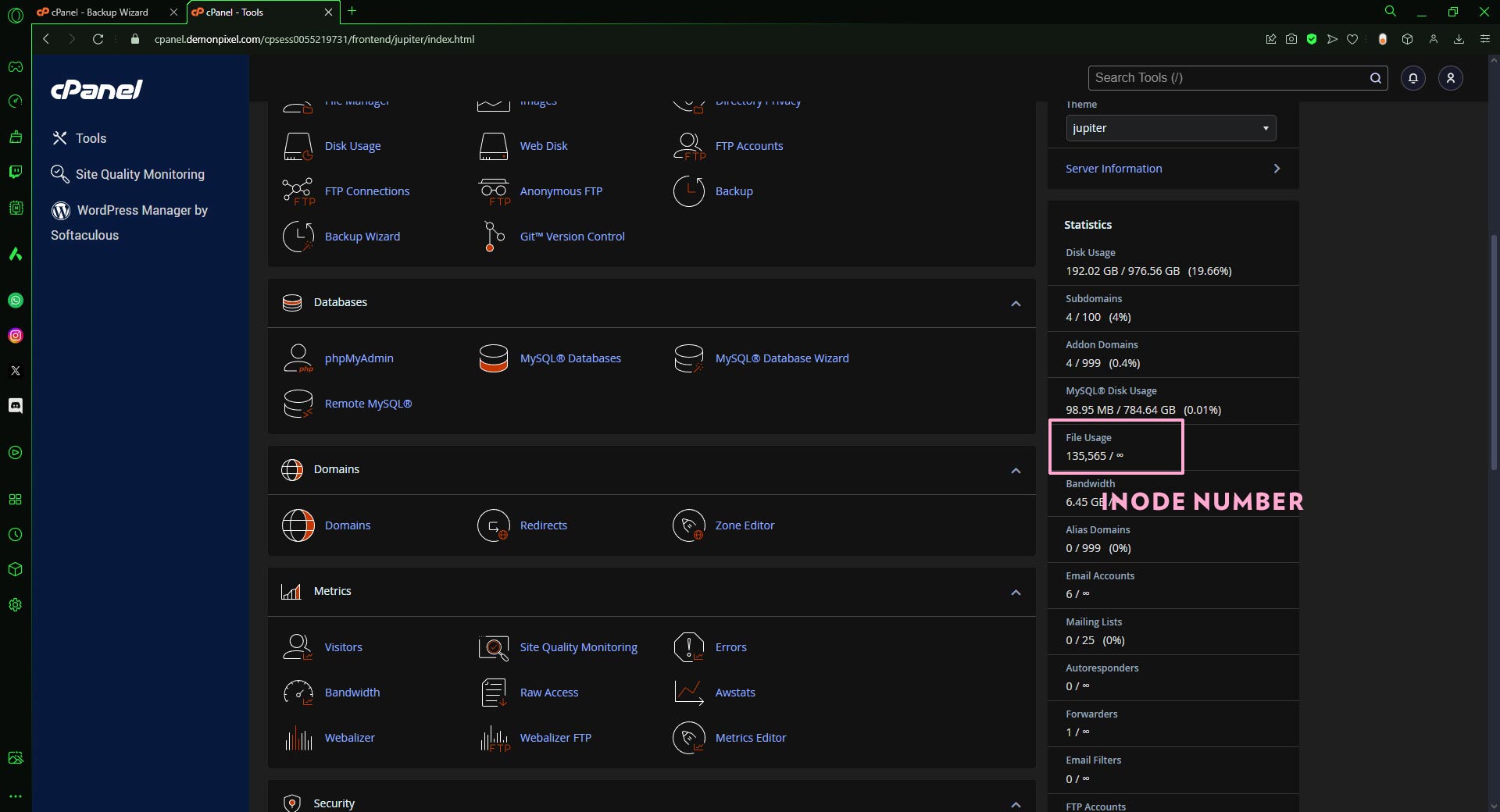Click the Email Accounts statistic label
This screenshot has height=812, width=1500.
[x=1100, y=575]
